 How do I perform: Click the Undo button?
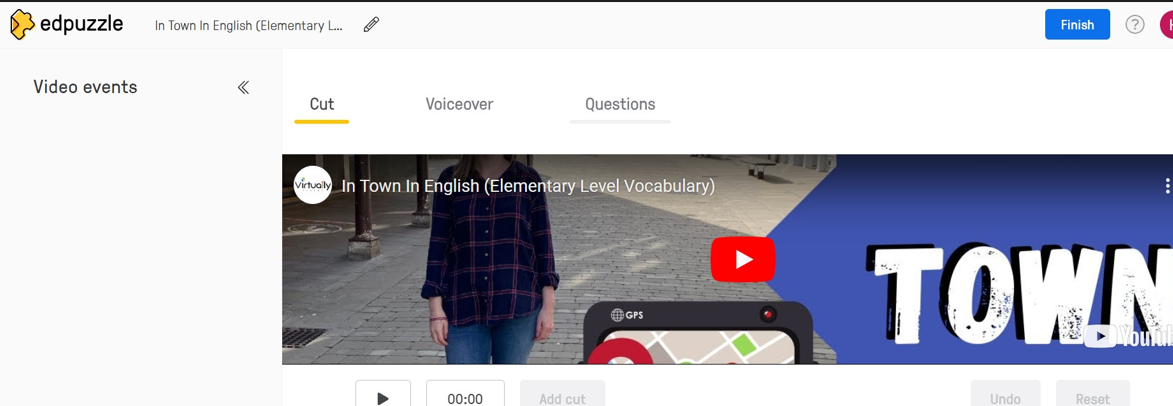[1005, 396]
